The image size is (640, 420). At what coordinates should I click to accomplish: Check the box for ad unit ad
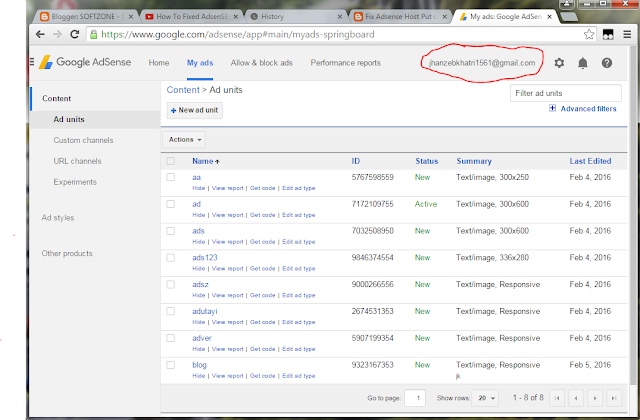click(171, 204)
